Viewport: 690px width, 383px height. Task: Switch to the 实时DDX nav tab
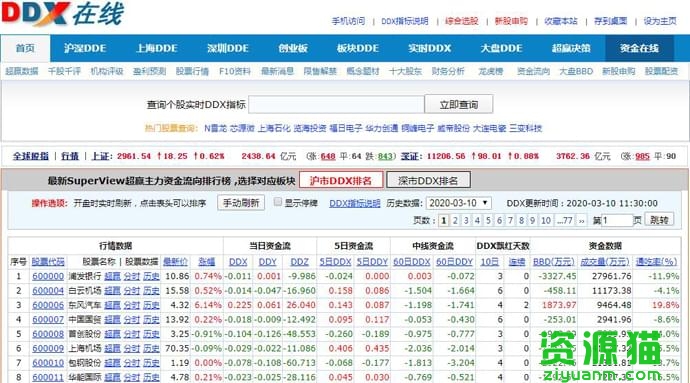[x=429, y=48]
